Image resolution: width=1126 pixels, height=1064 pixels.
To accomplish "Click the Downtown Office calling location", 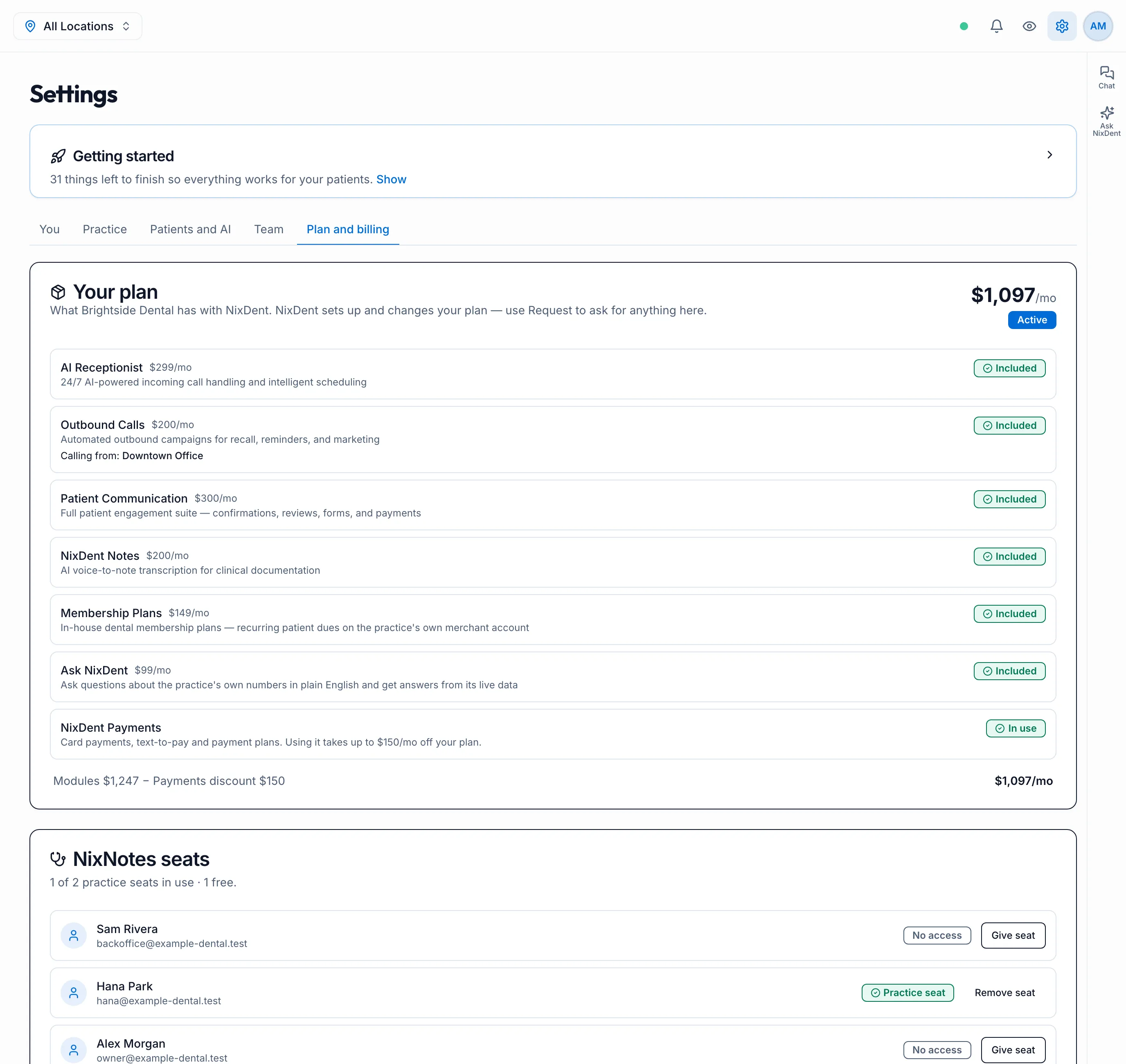I will click(x=163, y=455).
